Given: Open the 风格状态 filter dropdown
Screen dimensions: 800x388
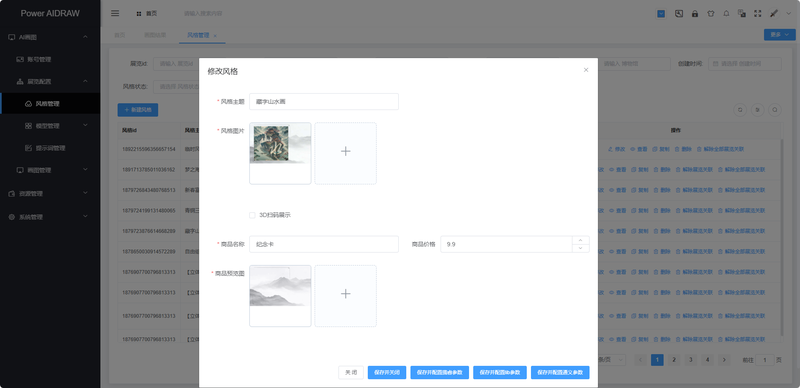Looking at the screenshot, I should pos(176,86).
